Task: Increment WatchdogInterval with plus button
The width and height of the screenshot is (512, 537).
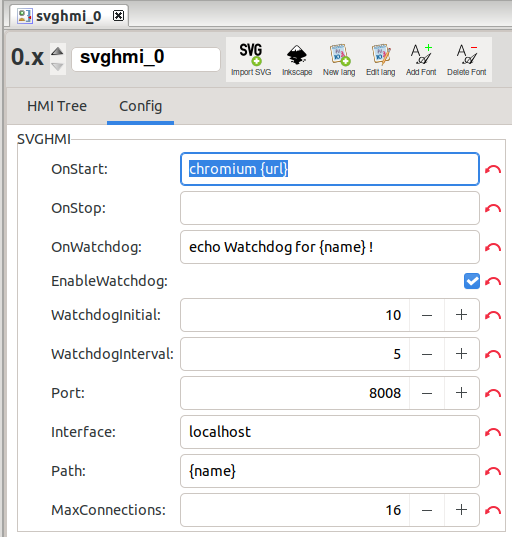Action: click(462, 354)
